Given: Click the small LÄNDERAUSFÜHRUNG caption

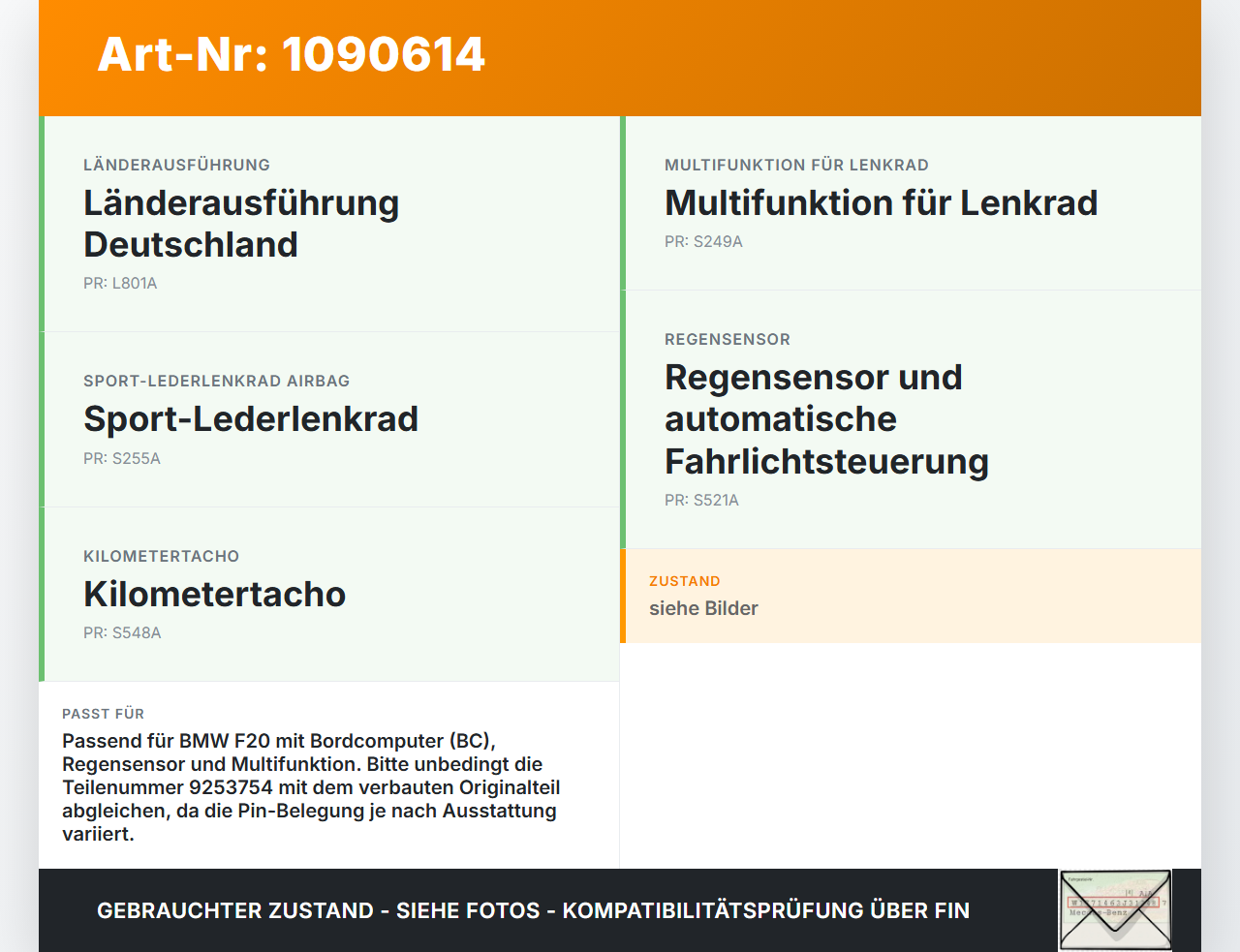Looking at the screenshot, I should 176,166.
